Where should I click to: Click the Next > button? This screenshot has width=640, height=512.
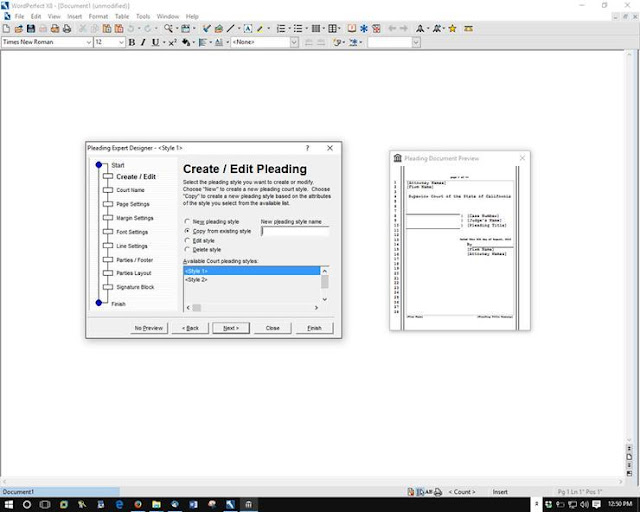[231, 328]
